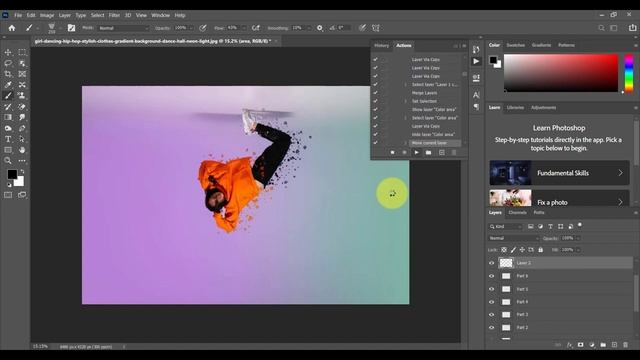Click the foreground color swatch in toolbox

12,174
